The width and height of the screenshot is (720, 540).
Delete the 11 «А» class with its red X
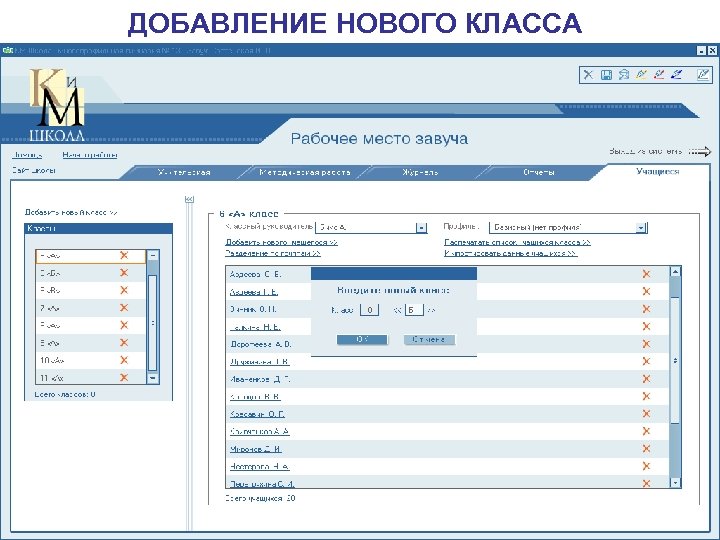124,377
